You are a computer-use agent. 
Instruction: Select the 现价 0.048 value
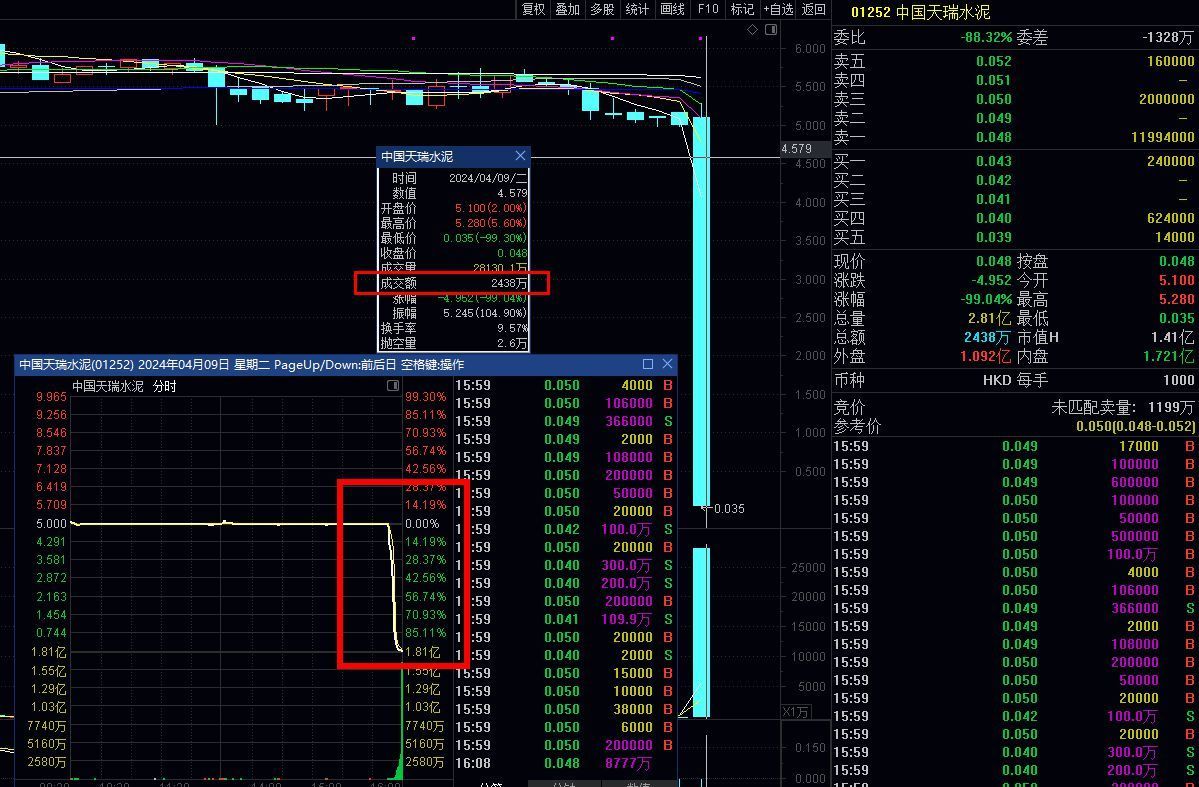(993, 262)
